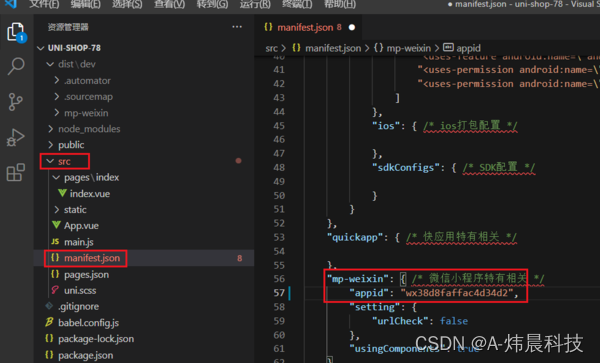This screenshot has height=363, width=600.
Task: Click the VS Code logo in title bar
Action: 11,4
